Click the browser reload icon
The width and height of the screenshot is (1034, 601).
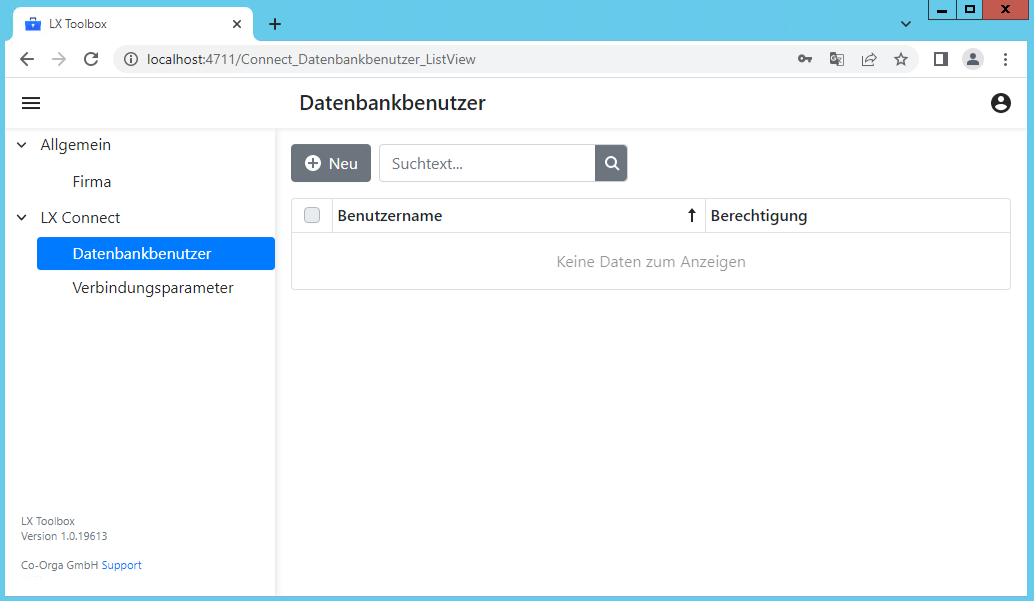[91, 59]
